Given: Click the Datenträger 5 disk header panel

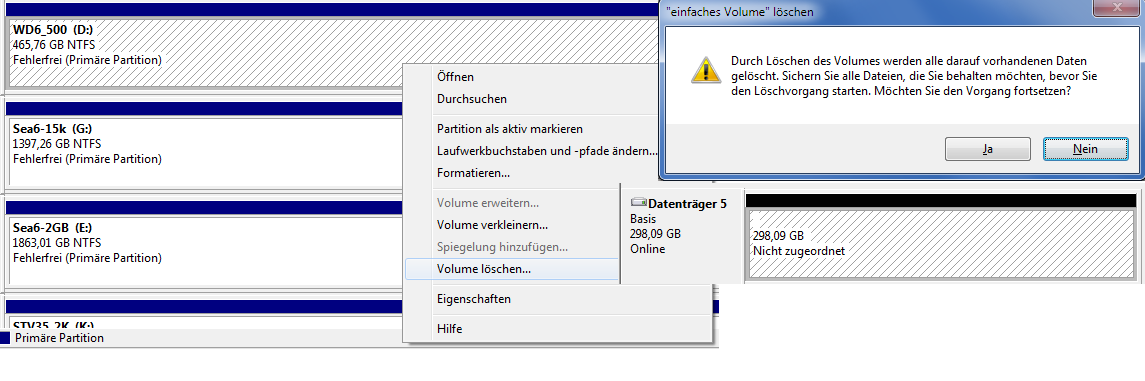Looking at the screenshot, I should pos(683,236).
